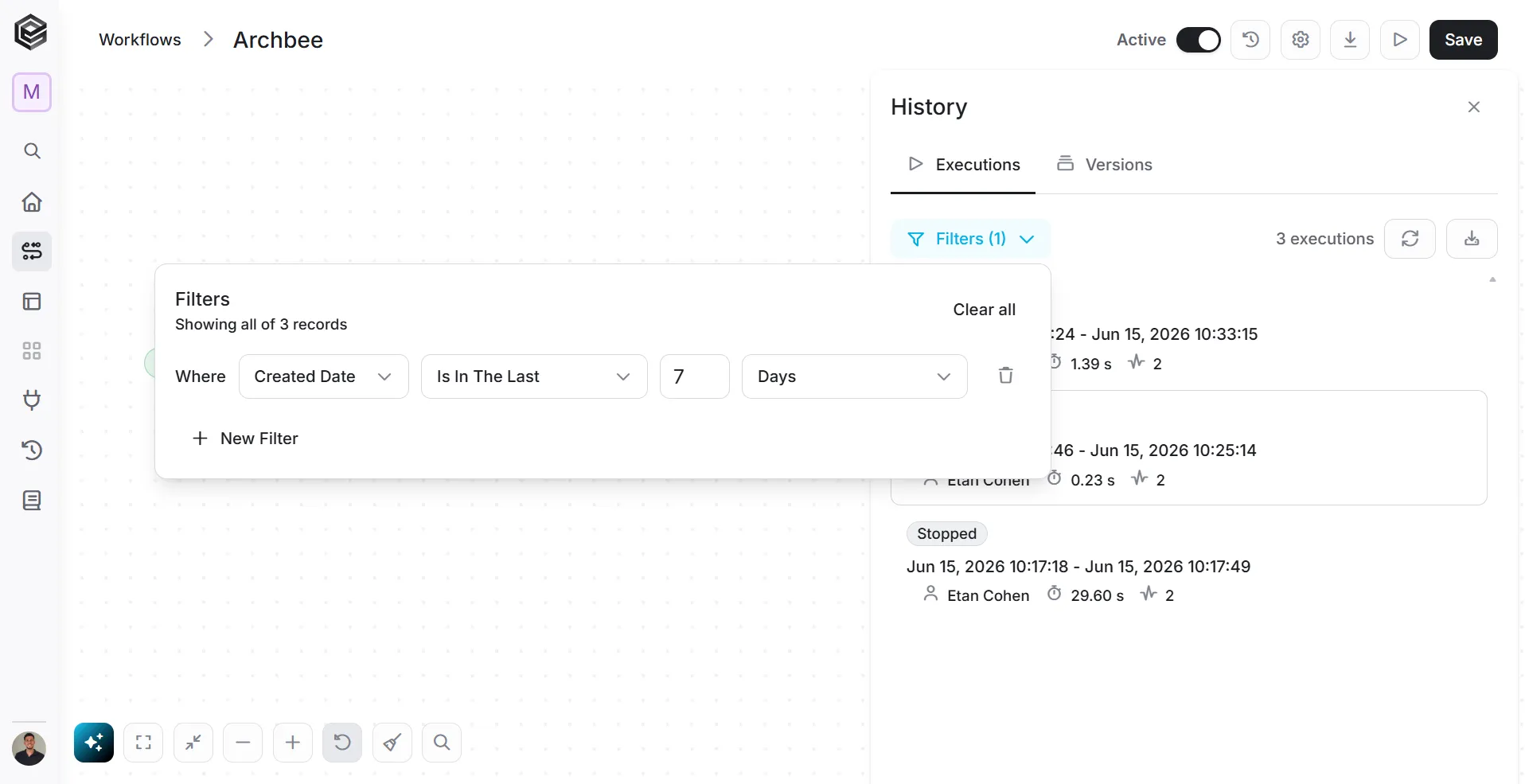Collapse the Filters (1) dropdown
1525x784 pixels.
971,239
